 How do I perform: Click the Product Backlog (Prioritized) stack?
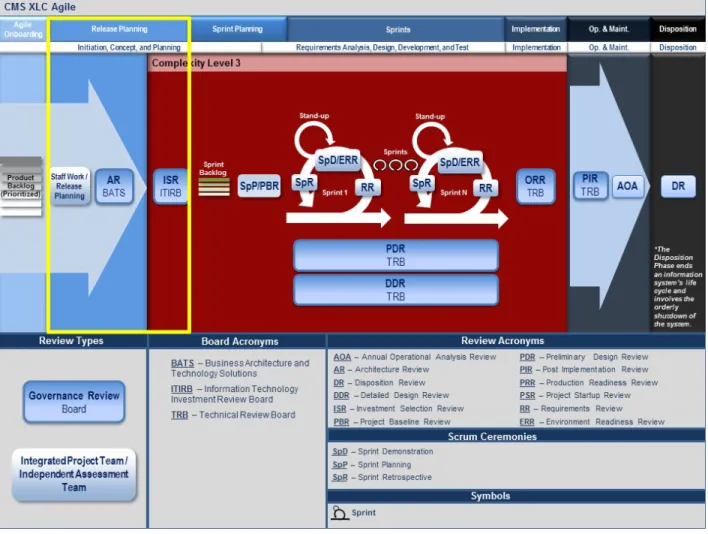21,186
